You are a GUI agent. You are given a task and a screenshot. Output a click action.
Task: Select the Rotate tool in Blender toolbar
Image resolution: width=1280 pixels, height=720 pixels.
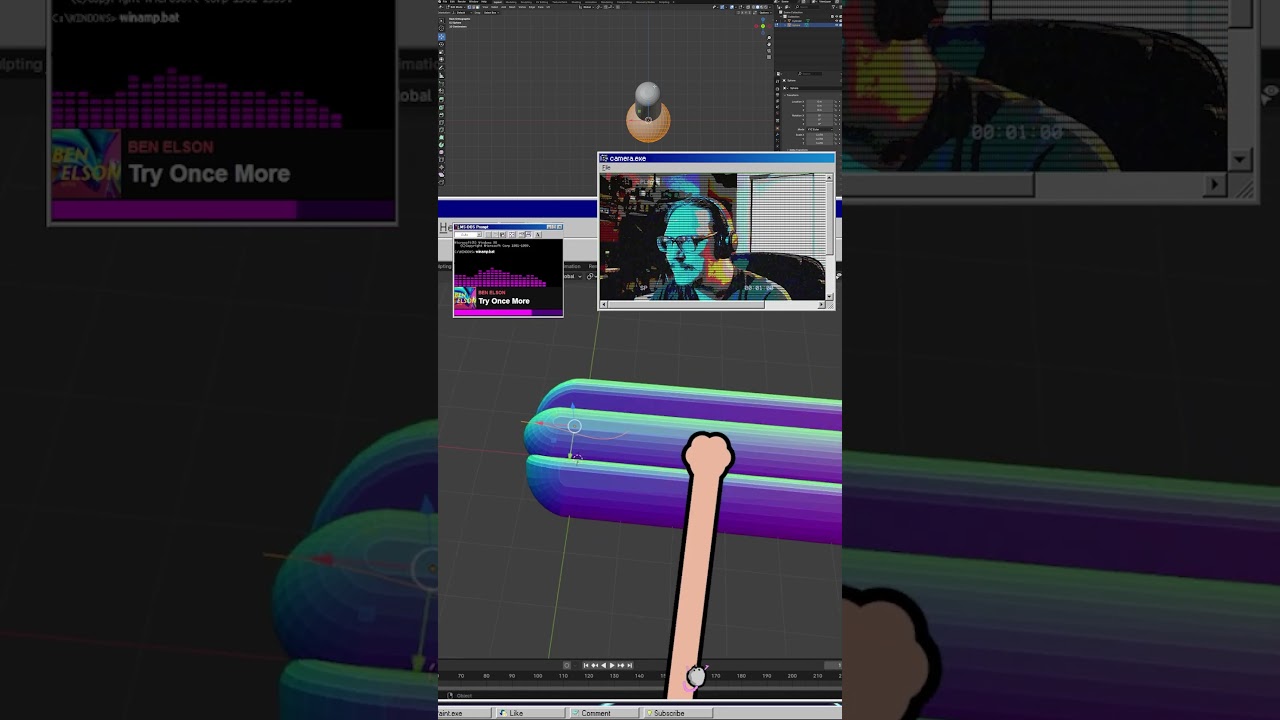441,44
